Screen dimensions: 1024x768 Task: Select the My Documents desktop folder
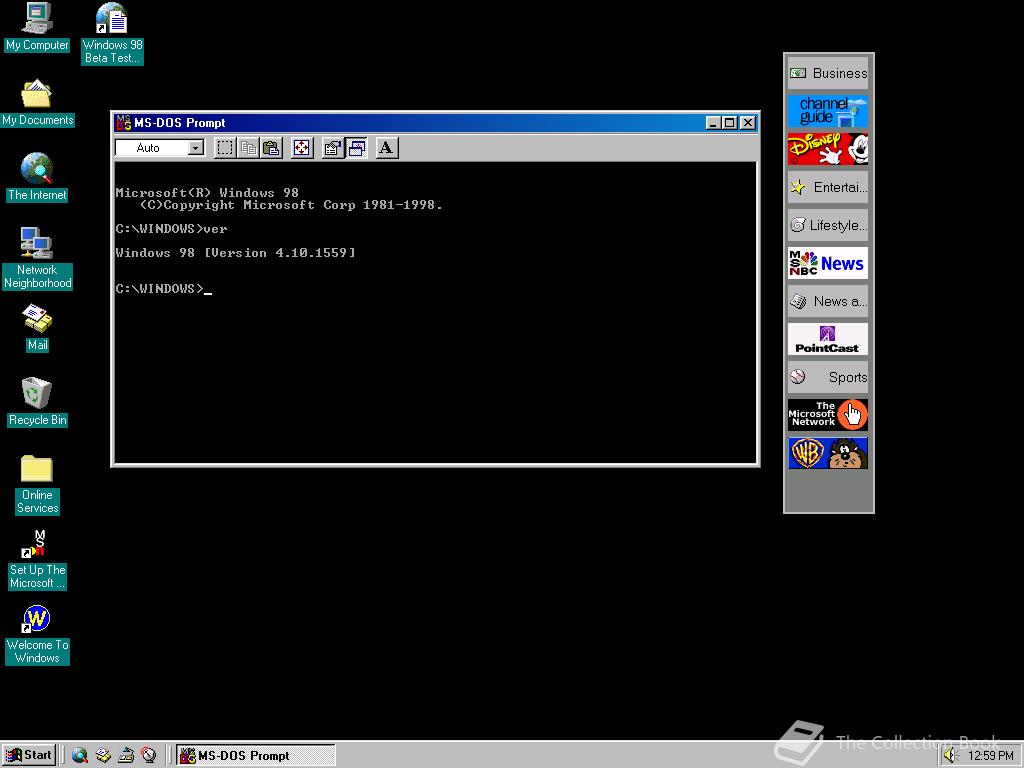[37, 103]
